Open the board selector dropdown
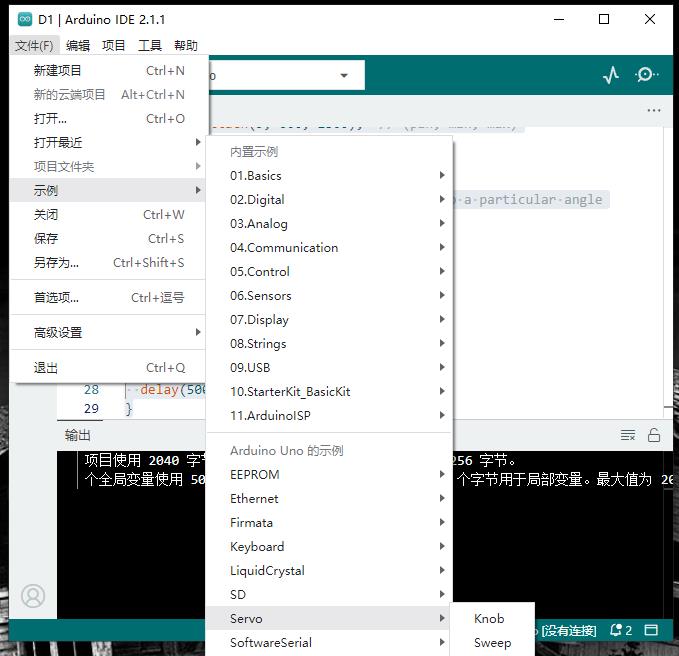The width and height of the screenshot is (679, 656). pos(287,75)
